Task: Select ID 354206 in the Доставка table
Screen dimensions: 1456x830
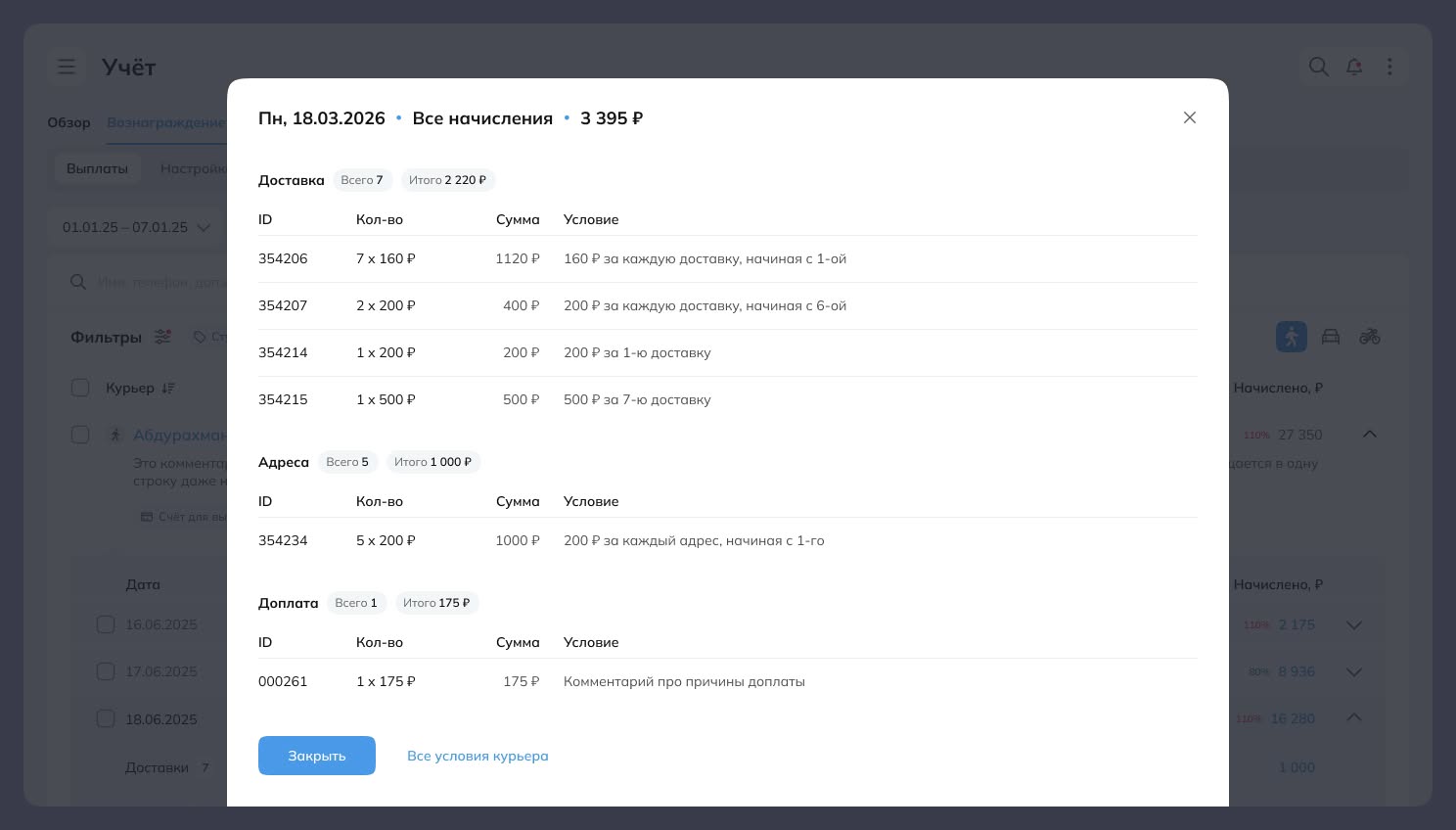Action: pos(283,258)
